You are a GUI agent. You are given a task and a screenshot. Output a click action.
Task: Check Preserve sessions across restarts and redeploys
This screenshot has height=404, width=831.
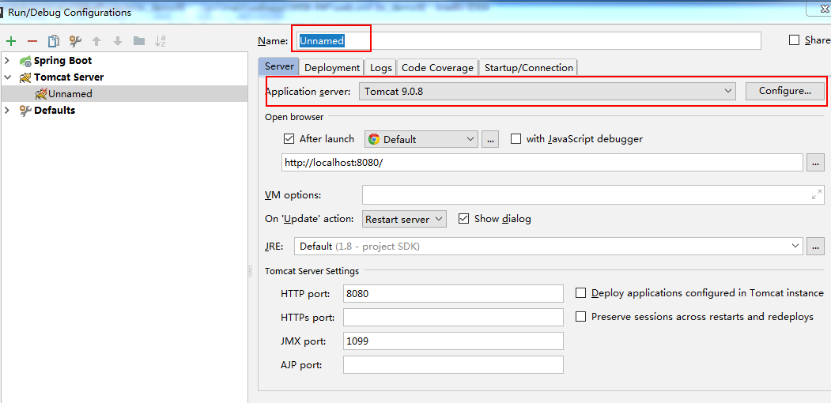click(x=581, y=317)
